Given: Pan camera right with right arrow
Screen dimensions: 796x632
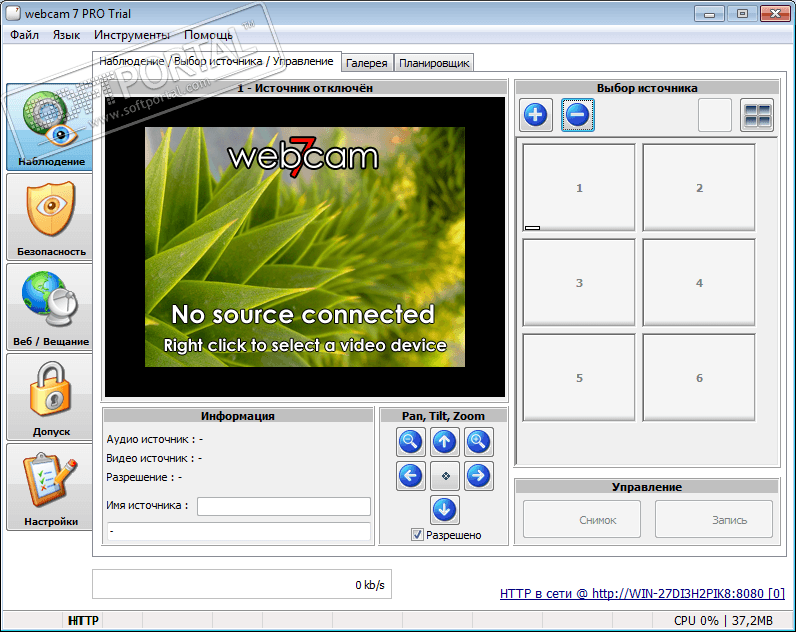Looking at the screenshot, I should point(478,476).
